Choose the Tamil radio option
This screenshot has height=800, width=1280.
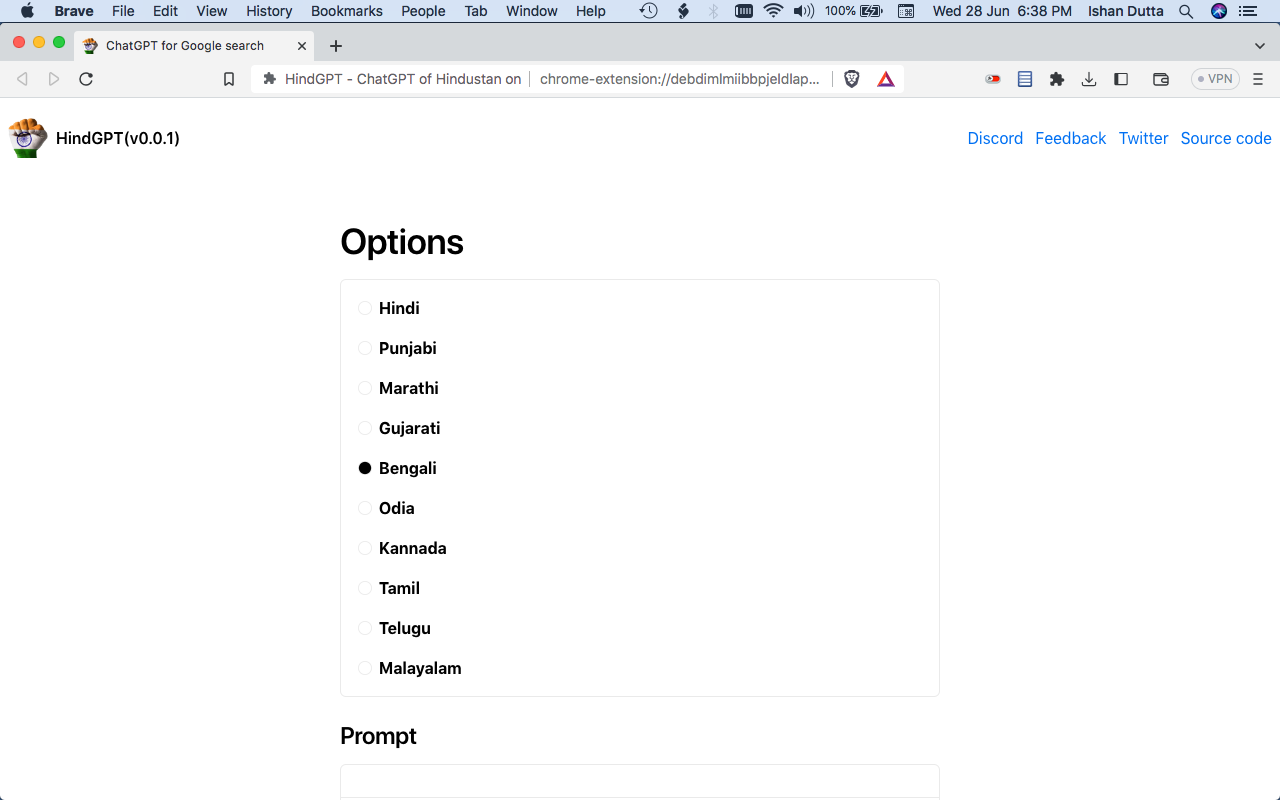[x=365, y=588]
